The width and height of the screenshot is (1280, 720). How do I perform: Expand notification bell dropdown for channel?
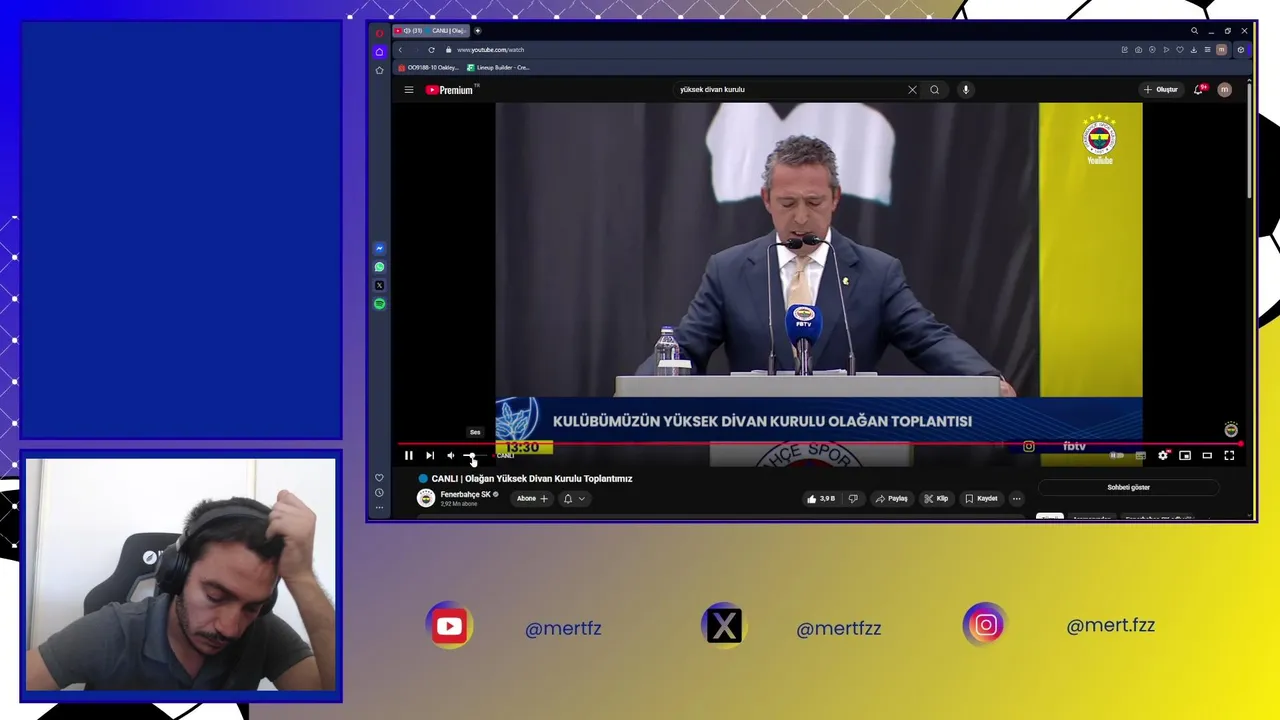click(574, 498)
